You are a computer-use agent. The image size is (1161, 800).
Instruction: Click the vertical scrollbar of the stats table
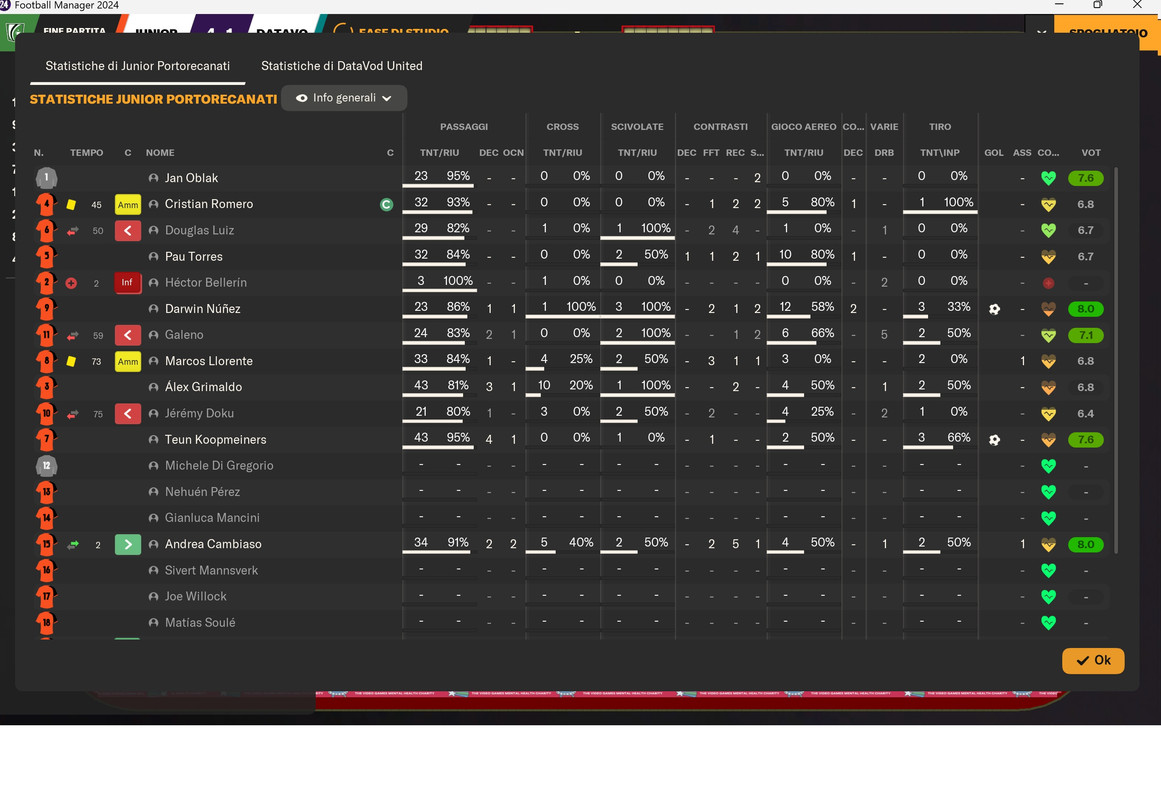tap(1116, 360)
